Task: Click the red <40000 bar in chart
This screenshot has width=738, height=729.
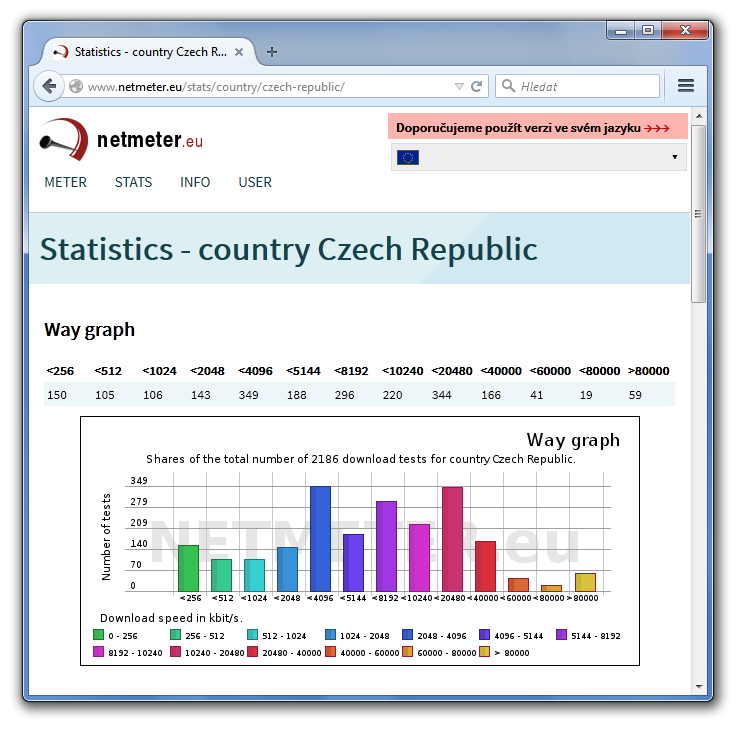Action: click(x=485, y=566)
